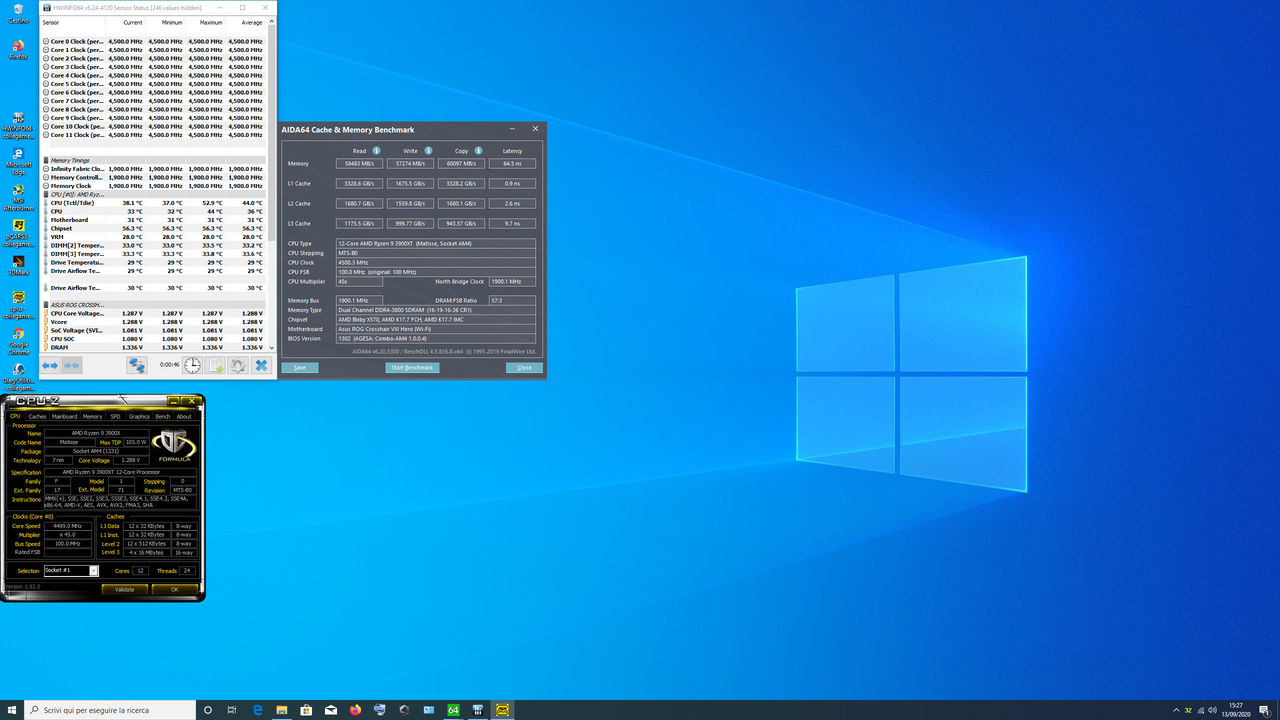Click HWiNFO expand columns left-right arrows icon
Screen dimensions: 1280x720
click(x=50, y=366)
